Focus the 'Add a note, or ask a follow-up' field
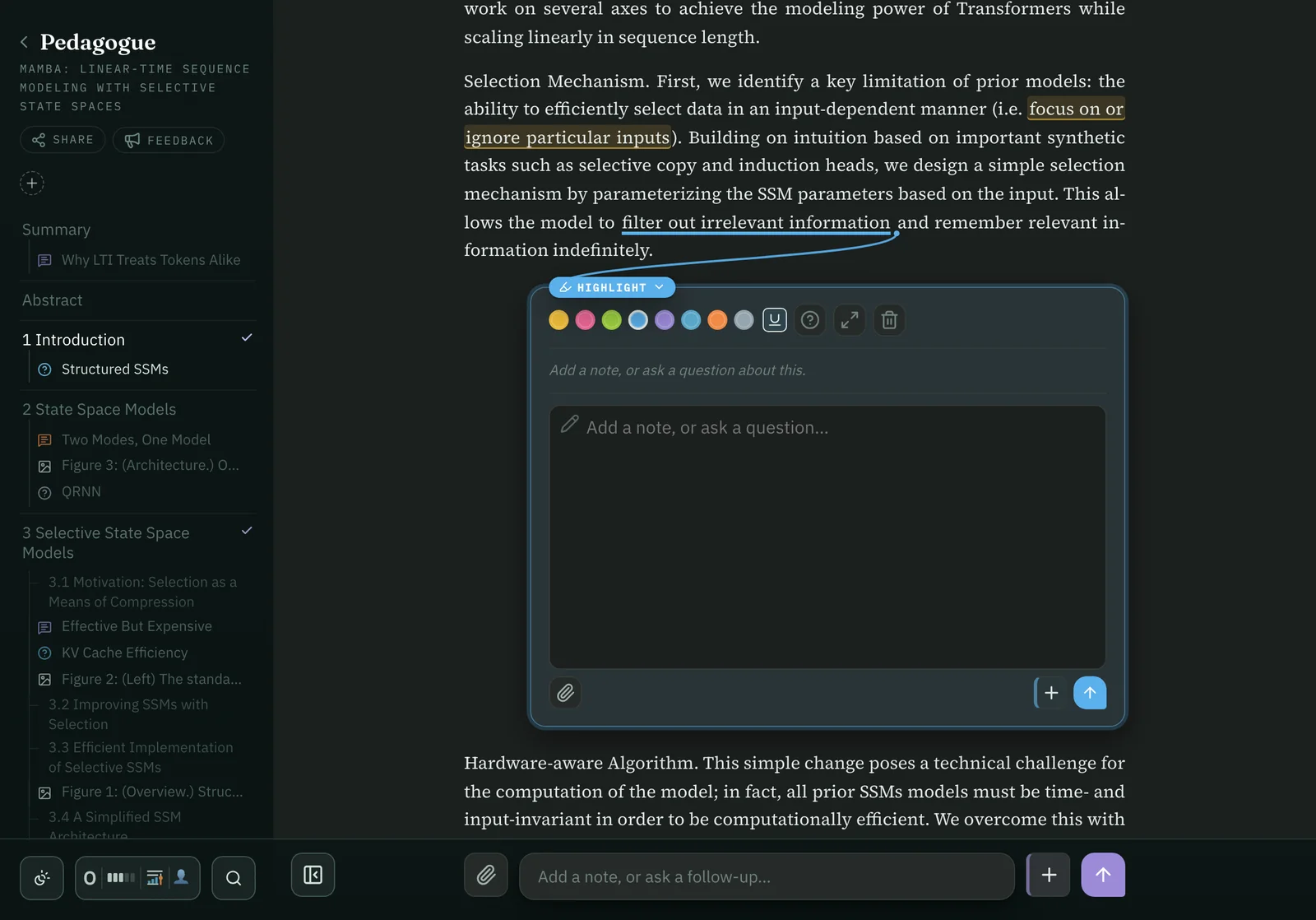The image size is (1316, 920). tap(767, 876)
